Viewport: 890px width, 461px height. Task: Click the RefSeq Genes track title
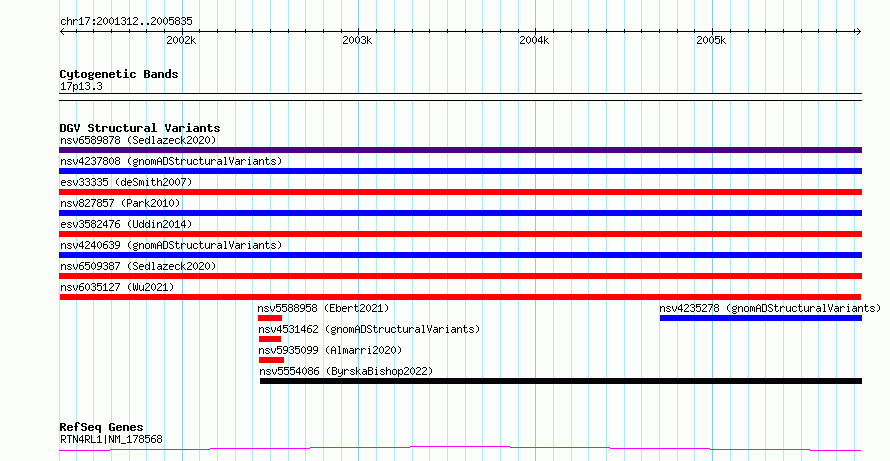point(101,427)
